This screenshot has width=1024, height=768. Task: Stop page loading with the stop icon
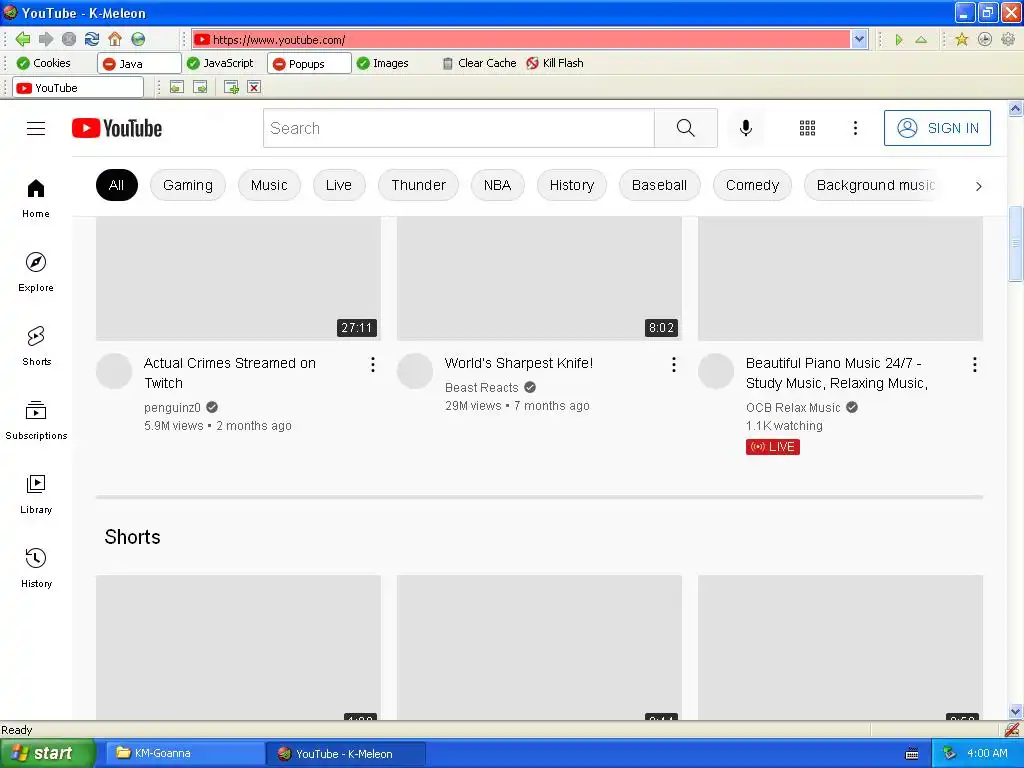point(69,39)
